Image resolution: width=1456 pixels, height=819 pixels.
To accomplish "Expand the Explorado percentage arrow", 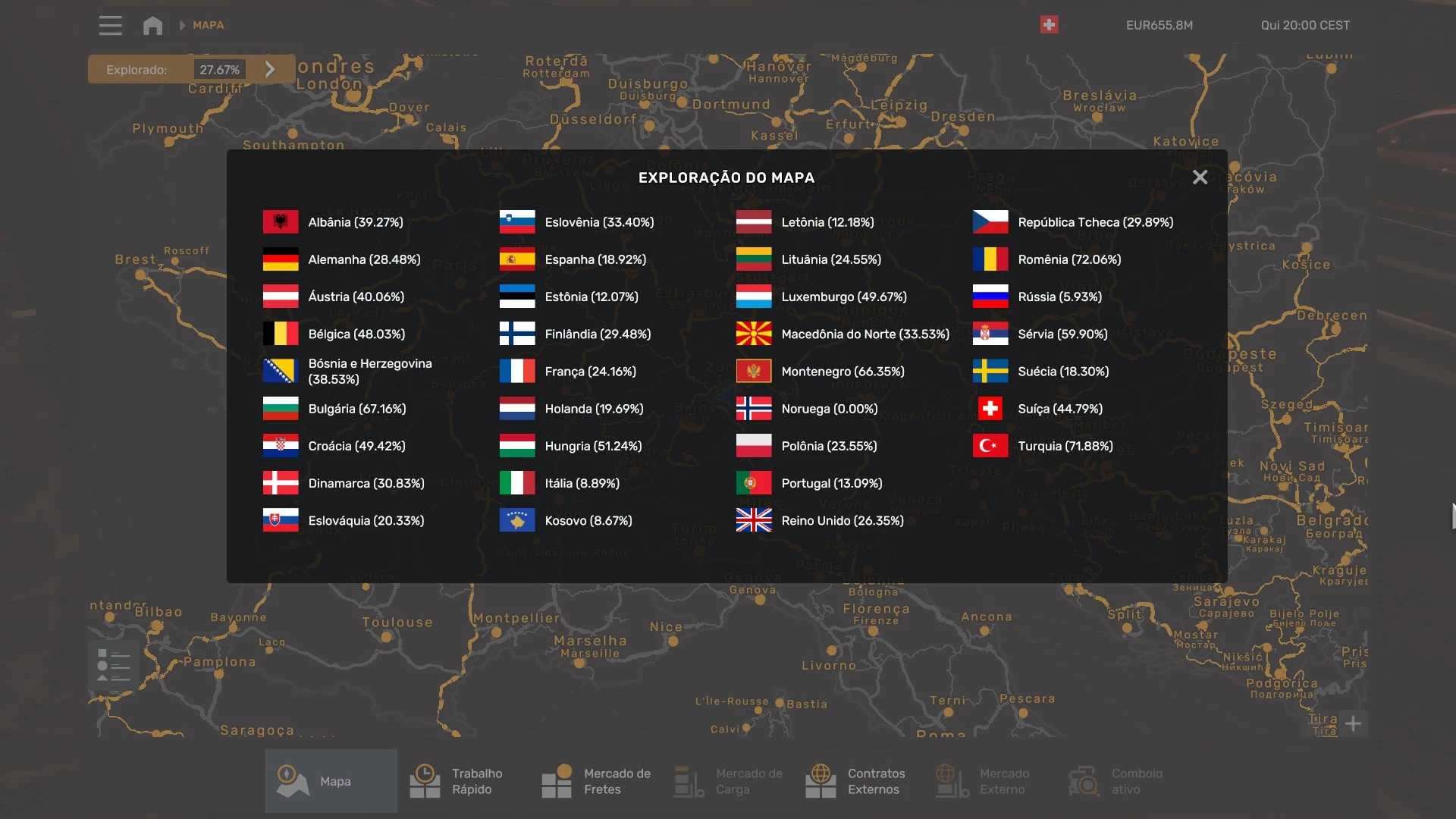I will (270, 70).
